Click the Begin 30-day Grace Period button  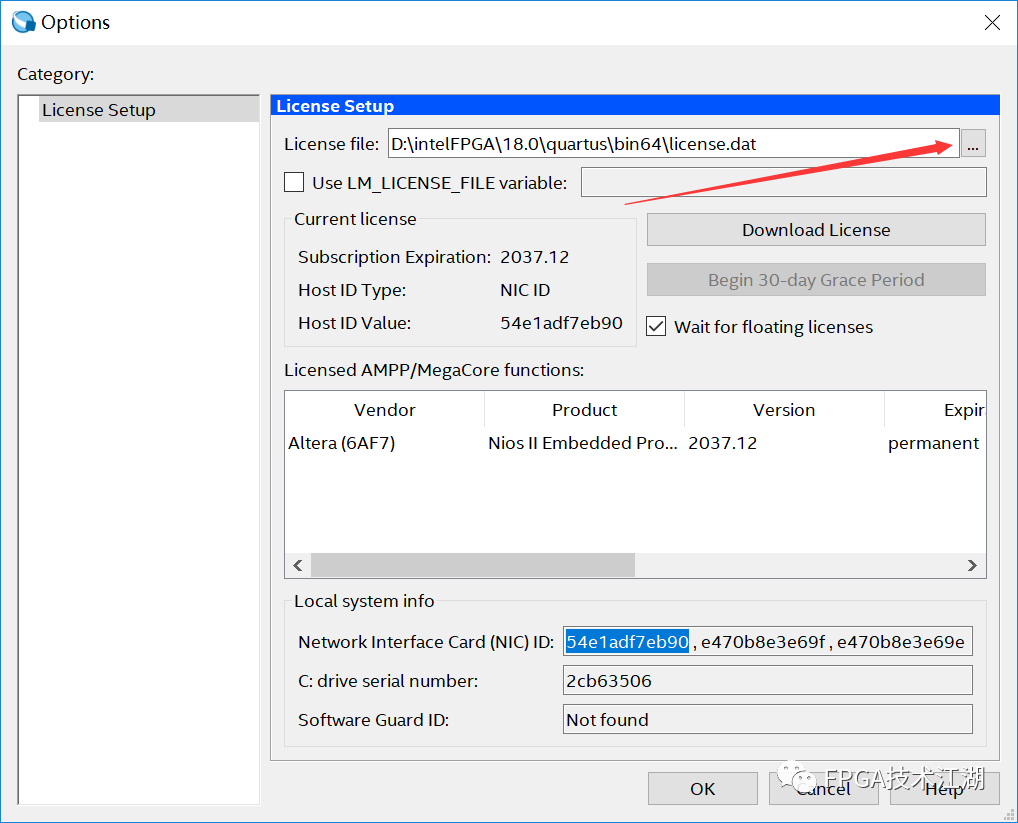(x=816, y=280)
